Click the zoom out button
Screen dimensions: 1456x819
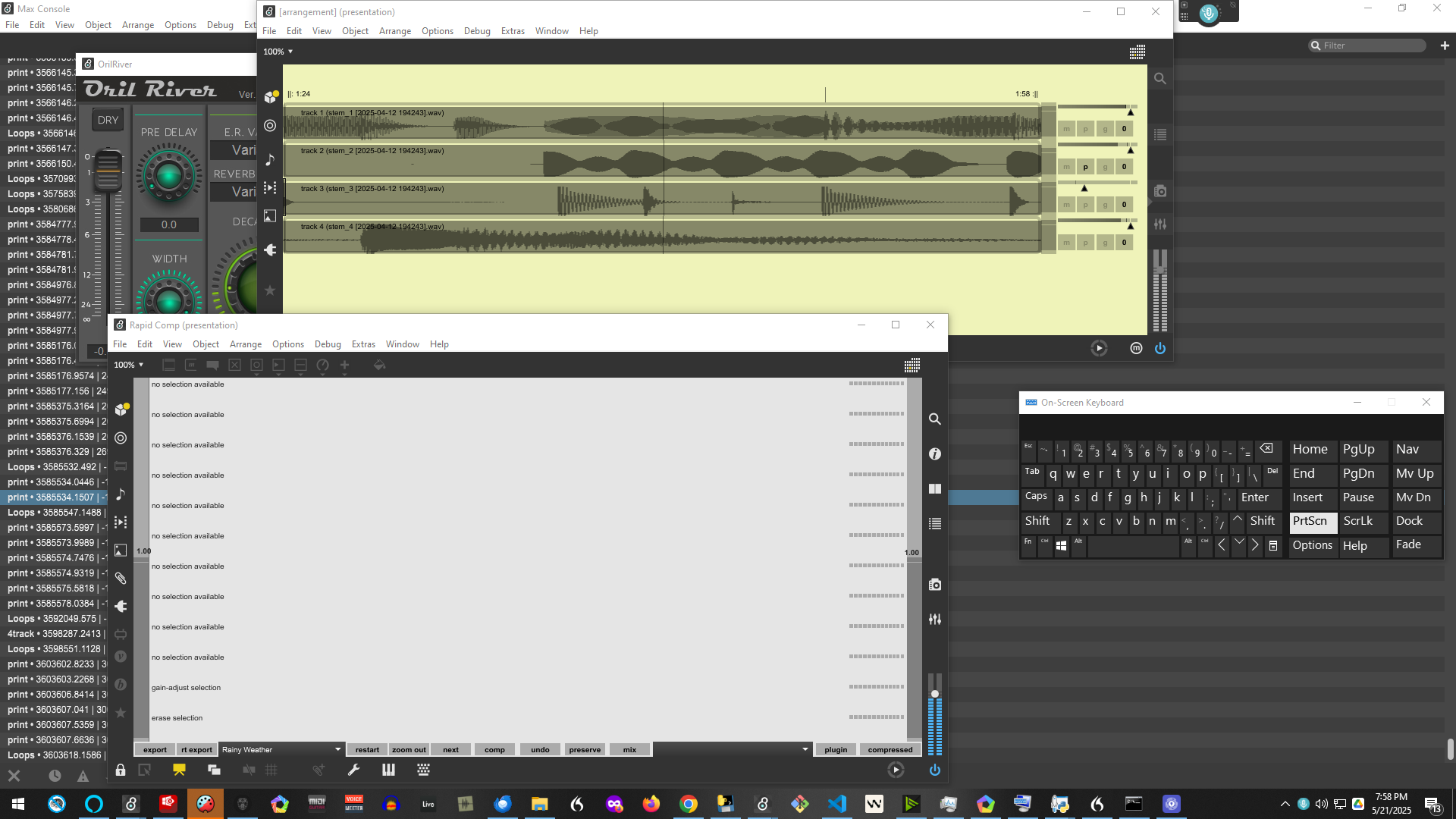tap(409, 749)
